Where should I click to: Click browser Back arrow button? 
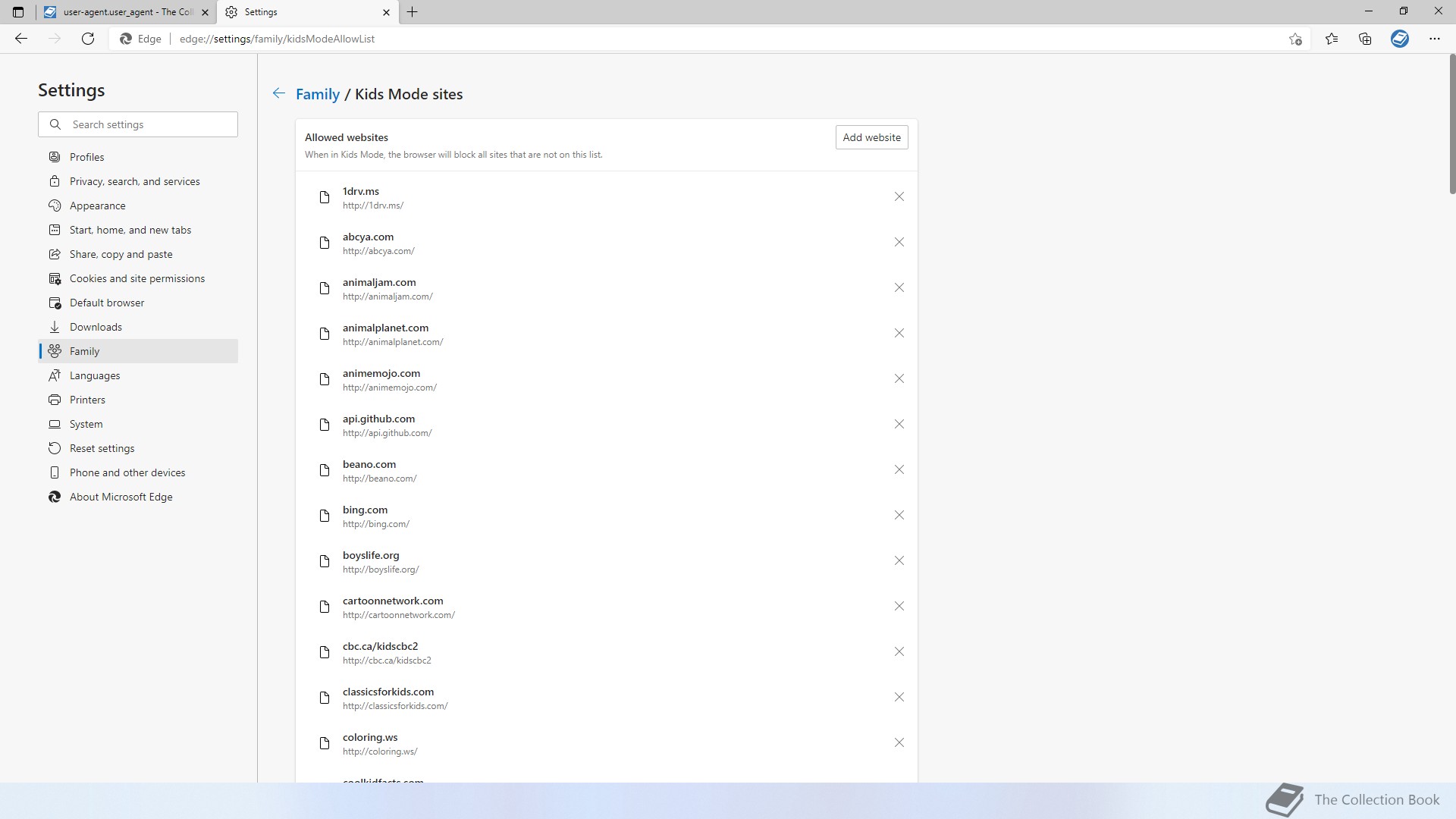pyautogui.click(x=21, y=39)
